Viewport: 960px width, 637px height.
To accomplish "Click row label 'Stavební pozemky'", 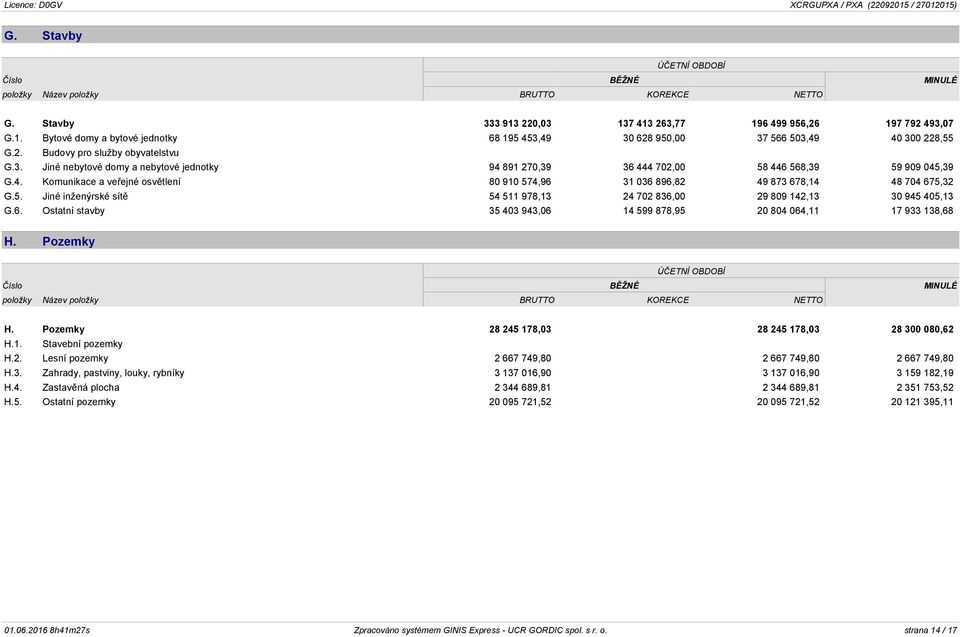I will 82,344.
